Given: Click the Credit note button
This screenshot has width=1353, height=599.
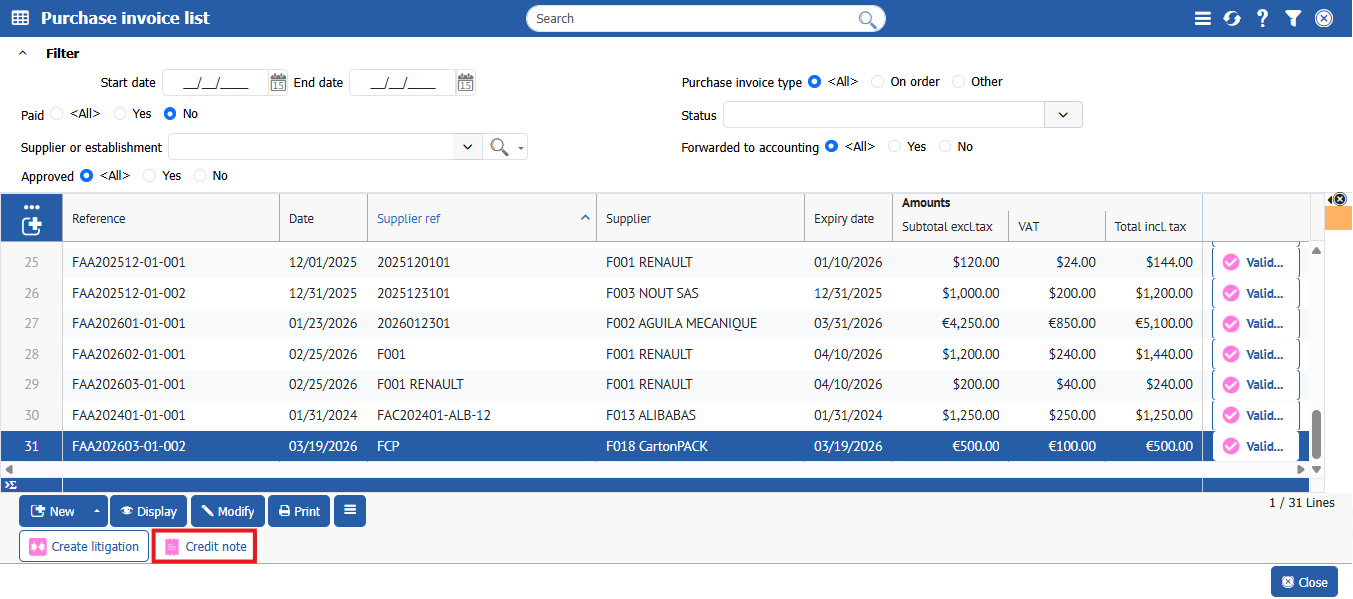Looking at the screenshot, I should [x=205, y=547].
